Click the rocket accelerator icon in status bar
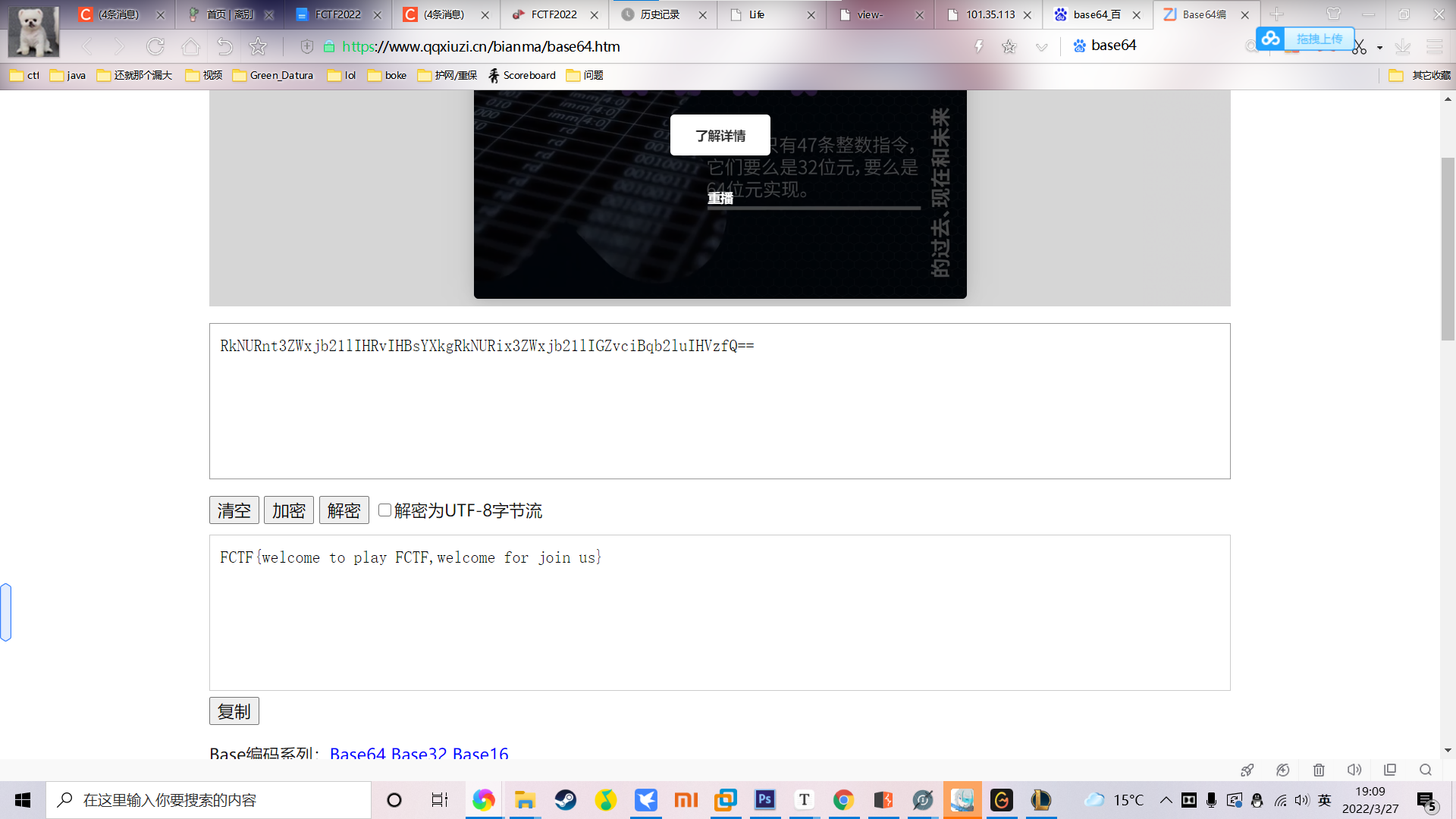 point(1247,770)
